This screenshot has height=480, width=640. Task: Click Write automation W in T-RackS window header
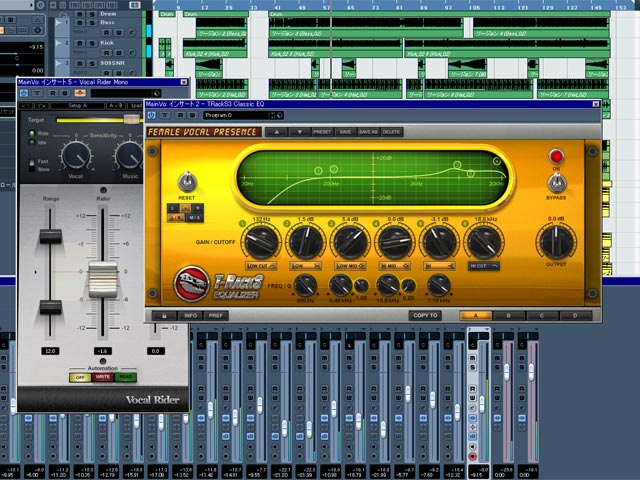pos(192,116)
